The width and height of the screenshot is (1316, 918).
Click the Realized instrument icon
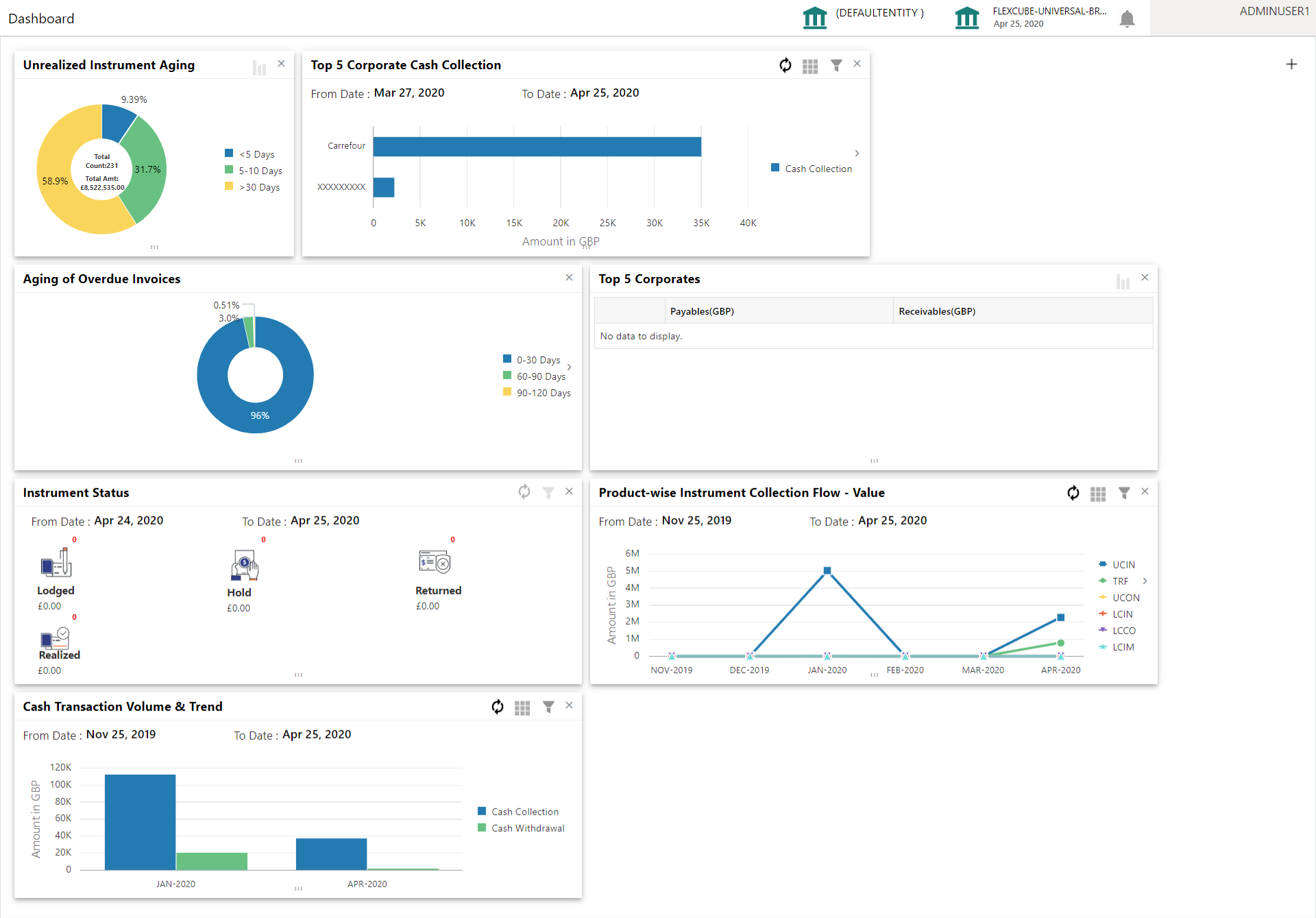pos(55,638)
